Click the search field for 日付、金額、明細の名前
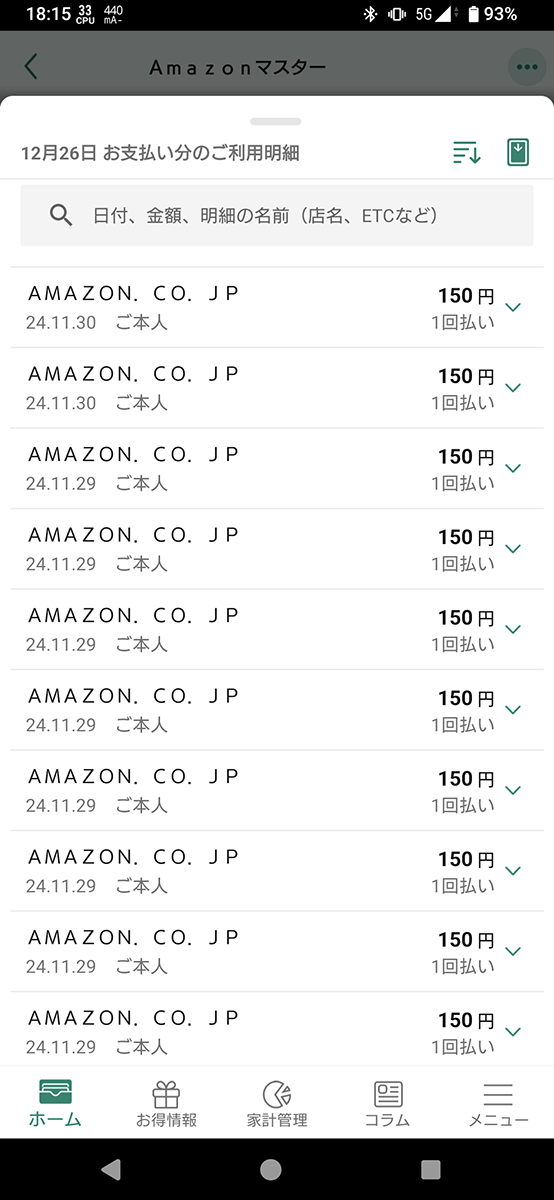 pyautogui.click(x=277, y=215)
